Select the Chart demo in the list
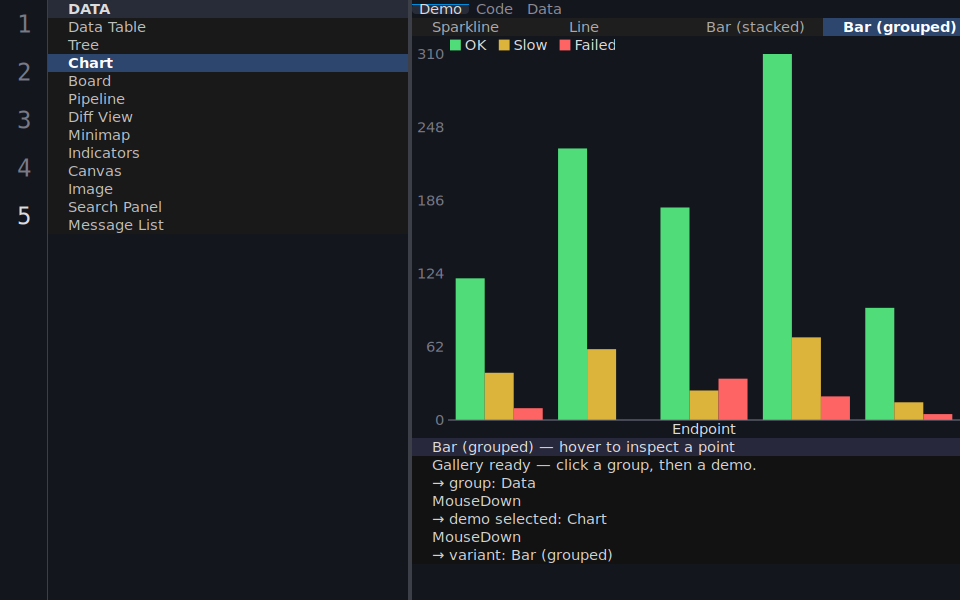The image size is (960, 600). (228, 63)
